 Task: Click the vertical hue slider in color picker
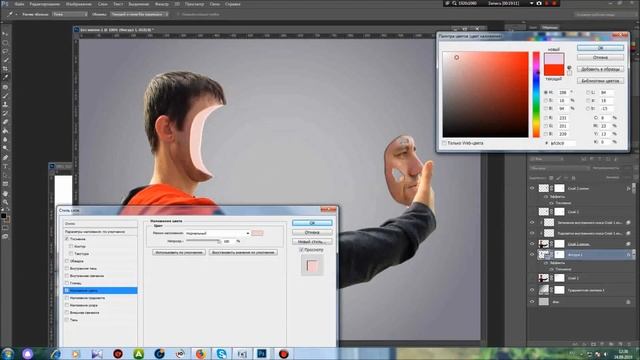(536, 94)
